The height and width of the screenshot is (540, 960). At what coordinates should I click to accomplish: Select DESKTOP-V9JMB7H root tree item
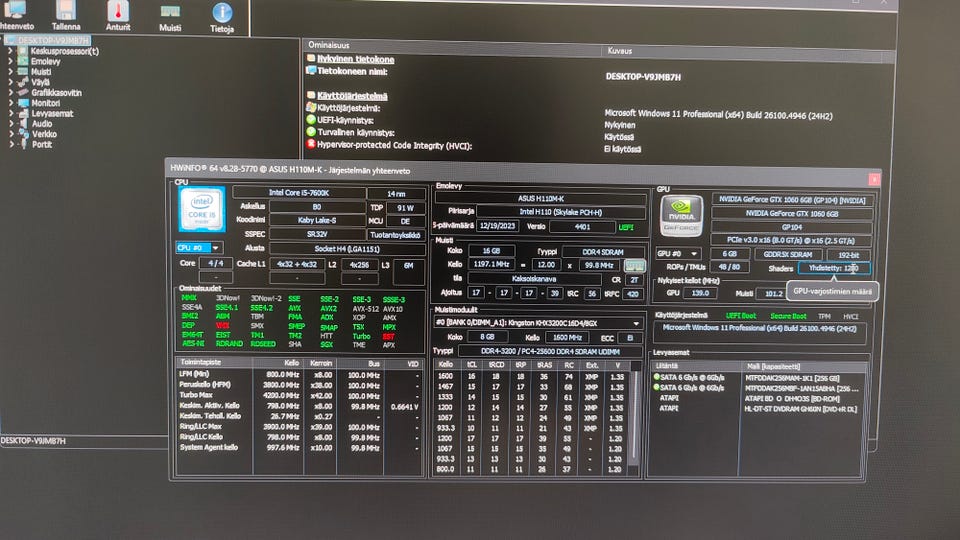[54, 40]
